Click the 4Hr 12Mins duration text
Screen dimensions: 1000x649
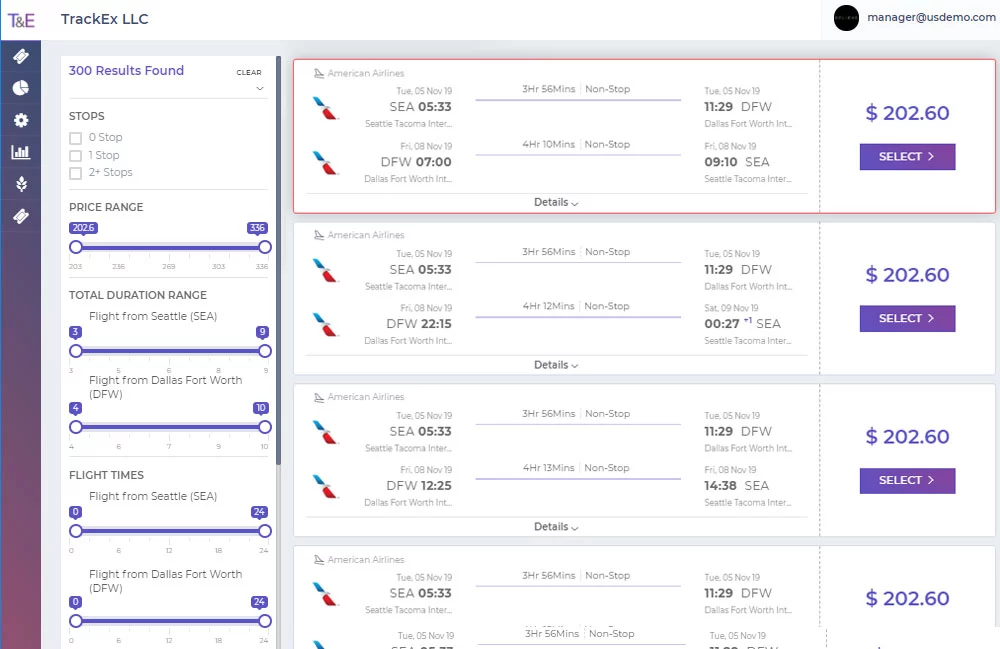click(x=548, y=306)
